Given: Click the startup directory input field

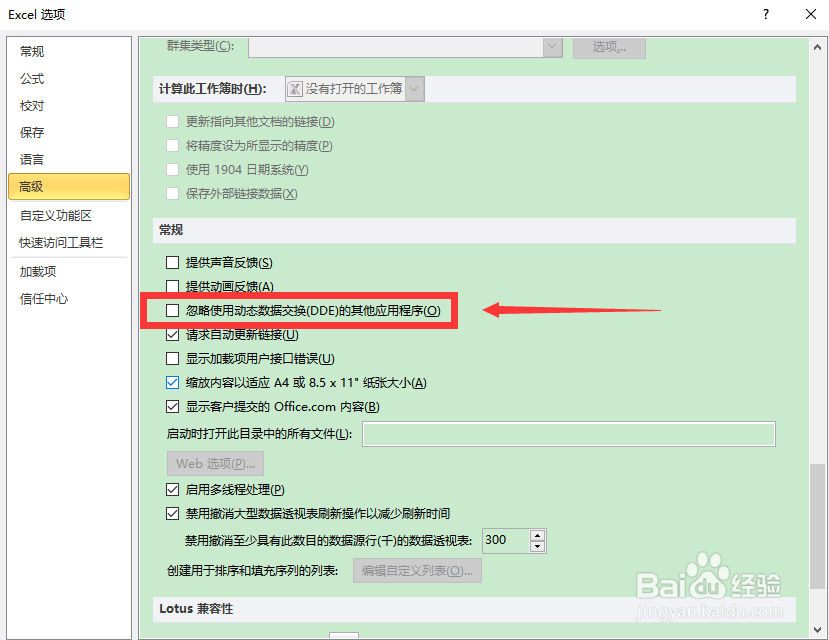Looking at the screenshot, I should point(568,433).
